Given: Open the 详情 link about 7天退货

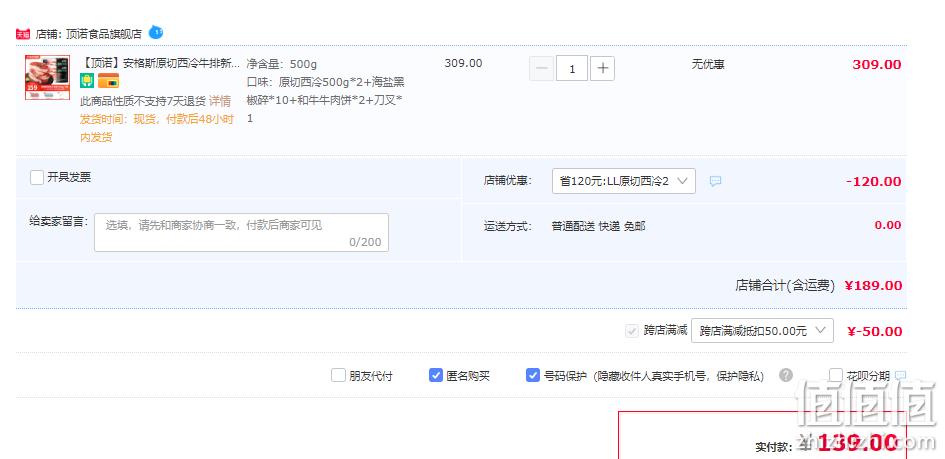Looking at the screenshot, I should [x=220, y=101].
